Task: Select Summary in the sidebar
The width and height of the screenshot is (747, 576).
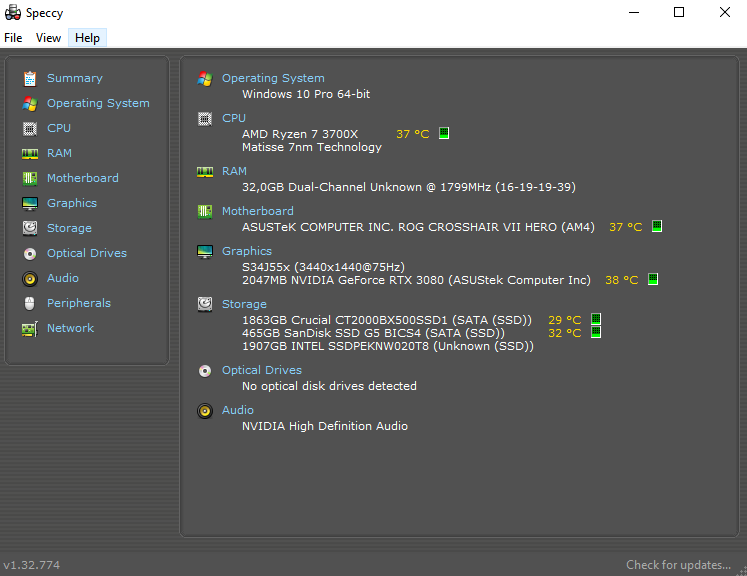Action: (75, 78)
